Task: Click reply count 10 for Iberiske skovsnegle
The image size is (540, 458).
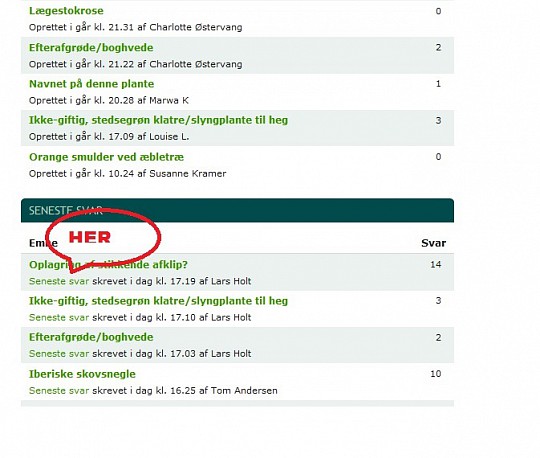Action: point(436,374)
